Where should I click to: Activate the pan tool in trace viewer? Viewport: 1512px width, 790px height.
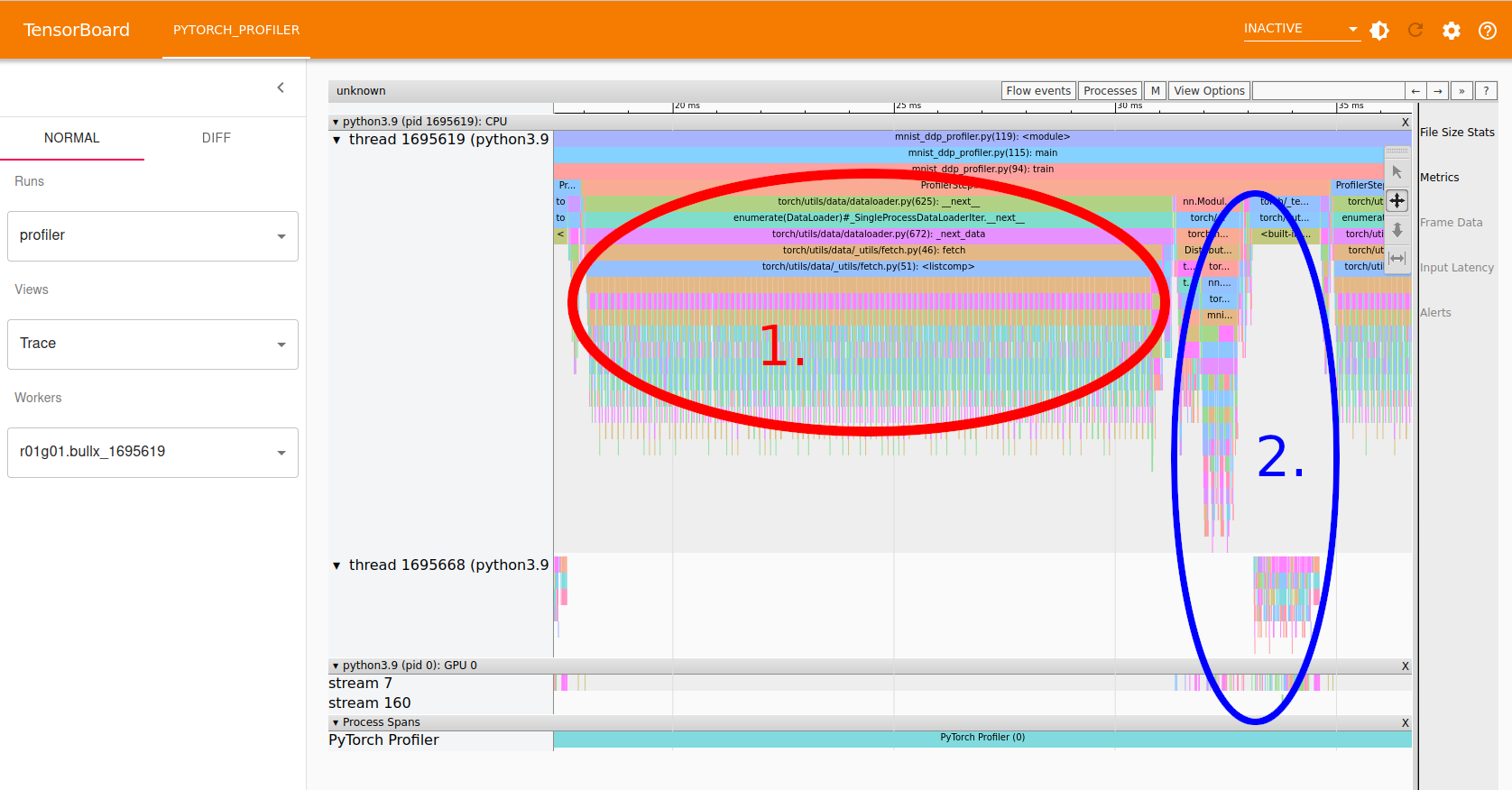[x=1397, y=200]
